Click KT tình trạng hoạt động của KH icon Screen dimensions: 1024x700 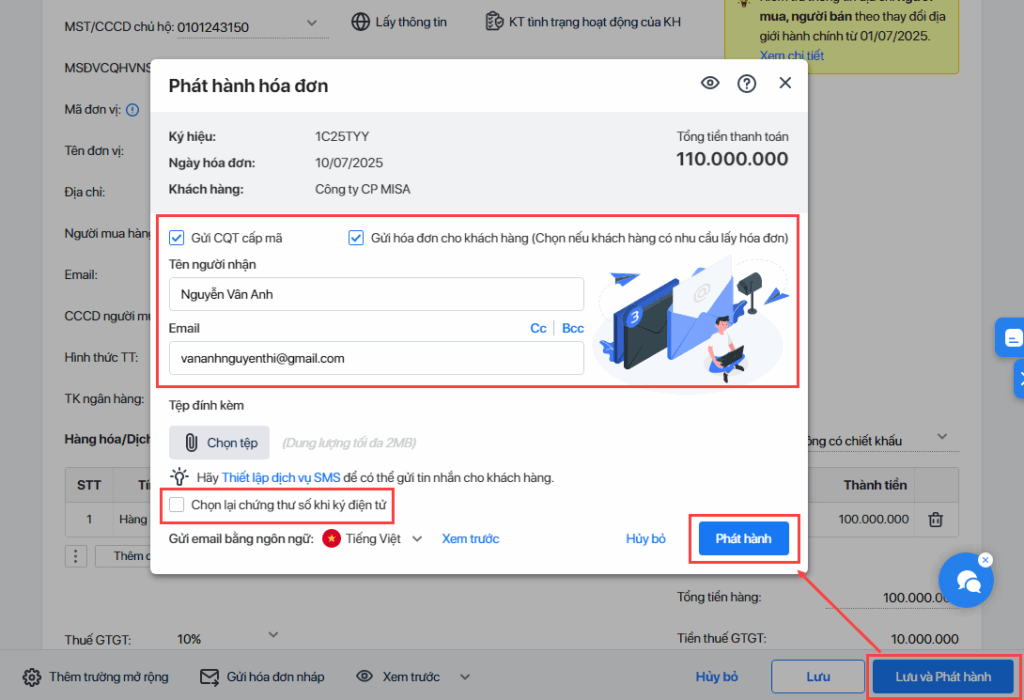(x=494, y=22)
